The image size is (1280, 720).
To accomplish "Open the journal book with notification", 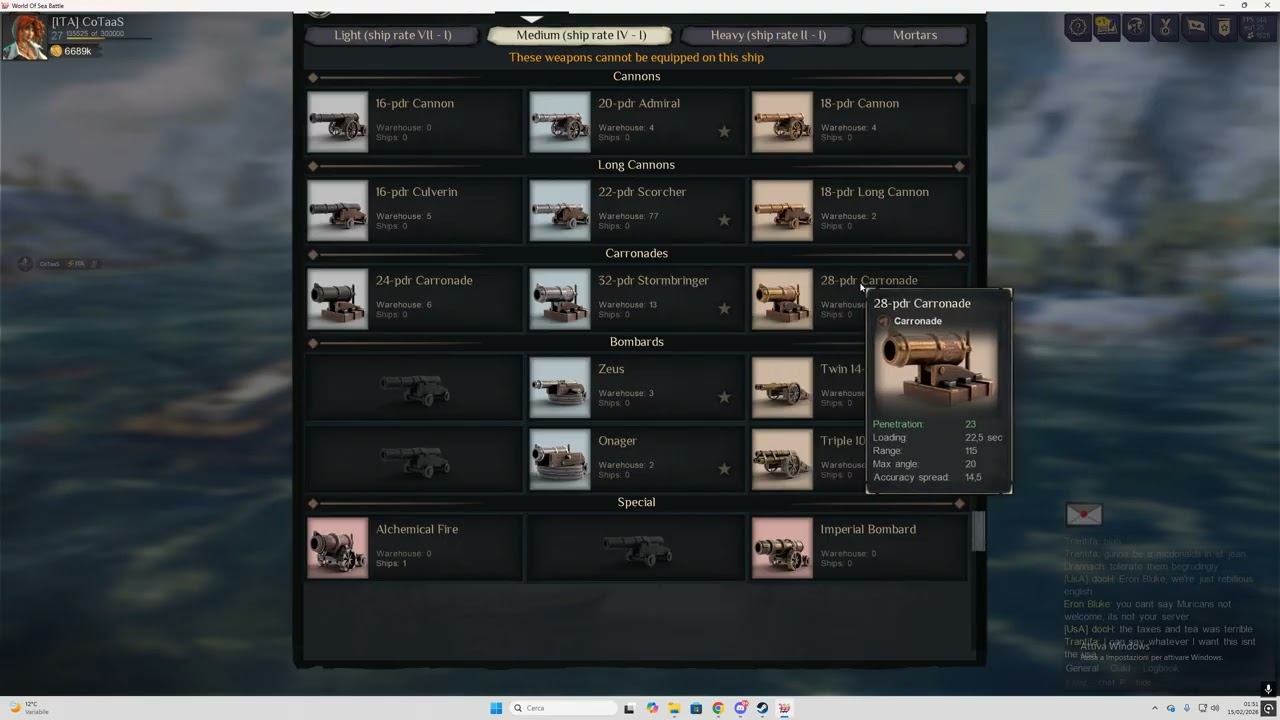I will click(1107, 27).
